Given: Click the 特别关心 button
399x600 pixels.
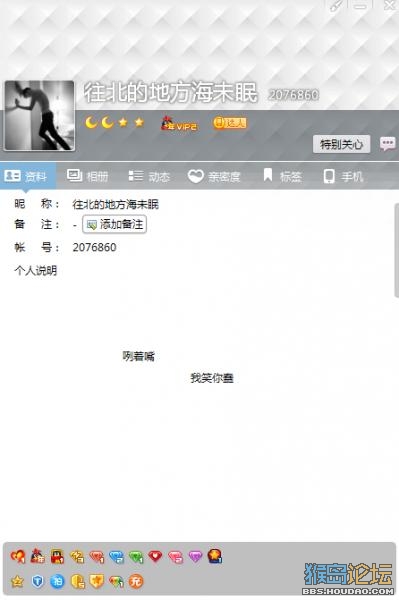Looking at the screenshot, I should pyautogui.click(x=341, y=144).
